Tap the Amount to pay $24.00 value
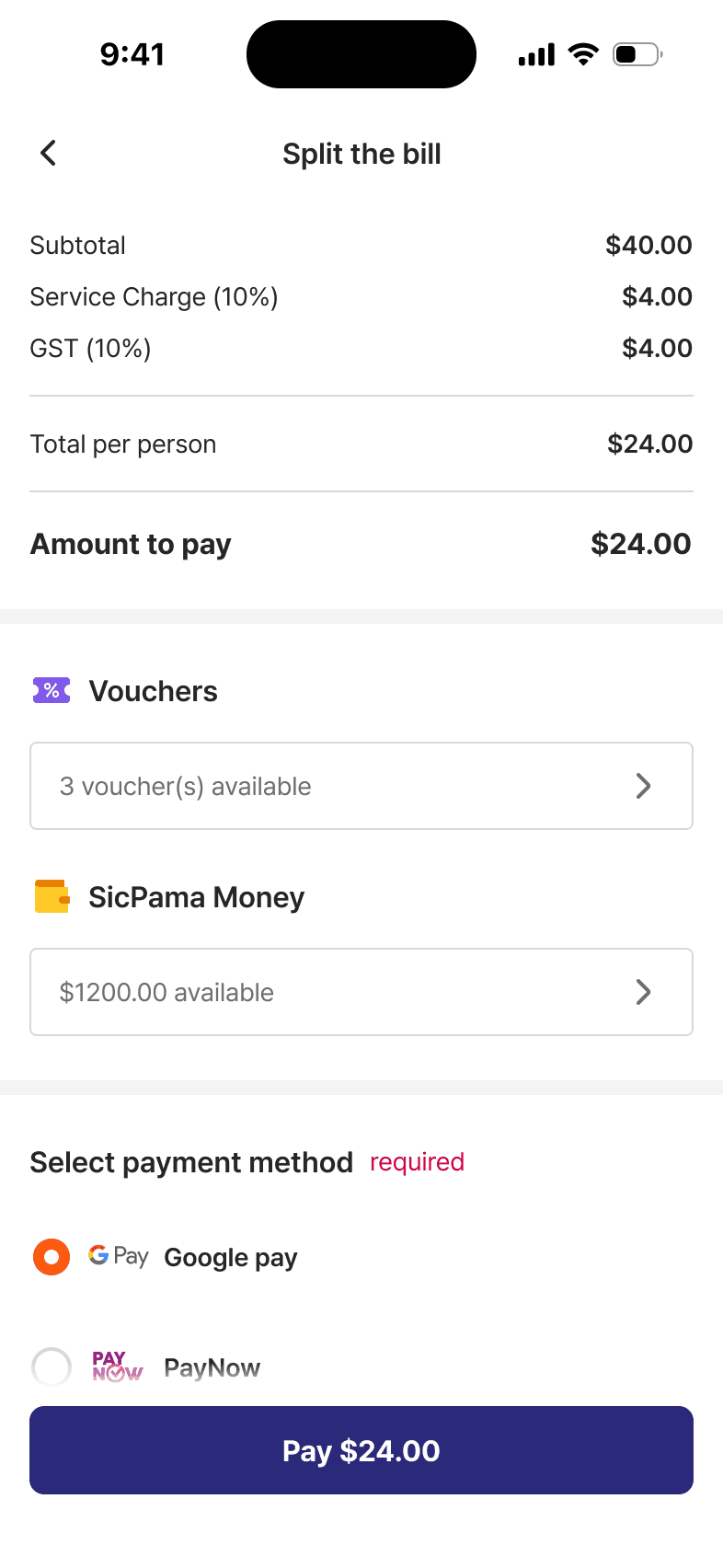This screenshot has height=1568, width=723. pos(641,544)
